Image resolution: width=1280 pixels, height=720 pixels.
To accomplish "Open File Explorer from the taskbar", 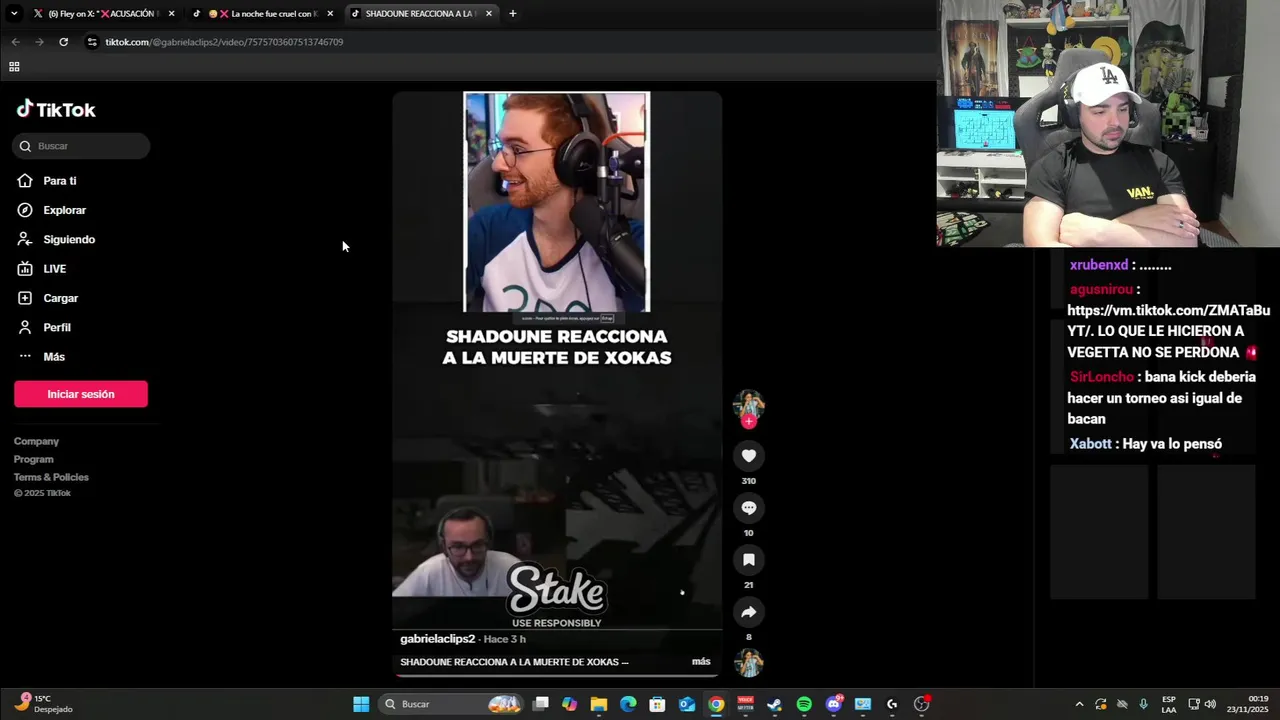I will pyautogui.click(x=599, y=704).
